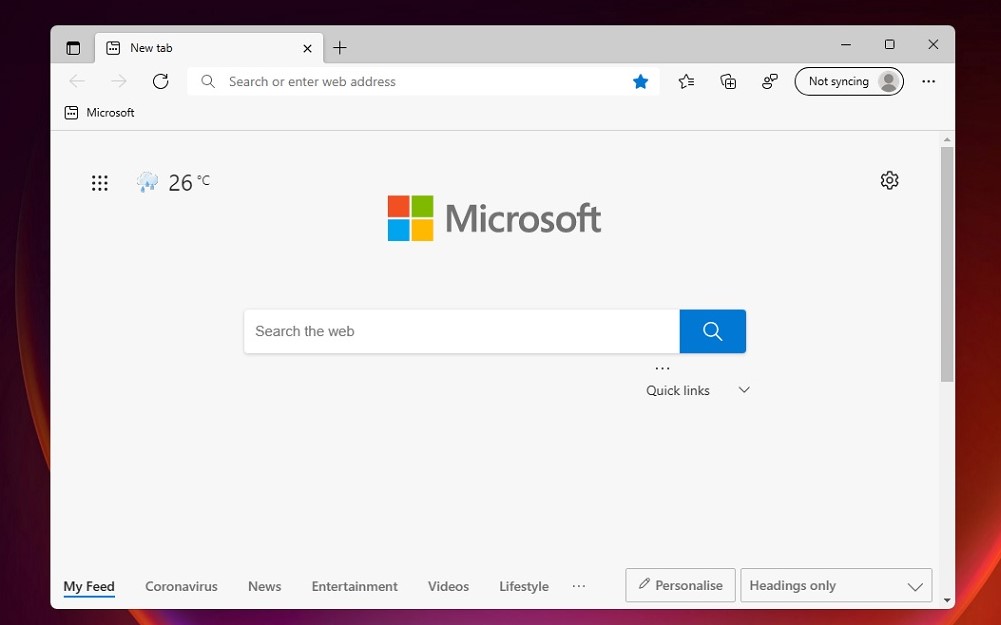Click the scrollbar up arrow
Screen dimensions: 1001x625
947,139
